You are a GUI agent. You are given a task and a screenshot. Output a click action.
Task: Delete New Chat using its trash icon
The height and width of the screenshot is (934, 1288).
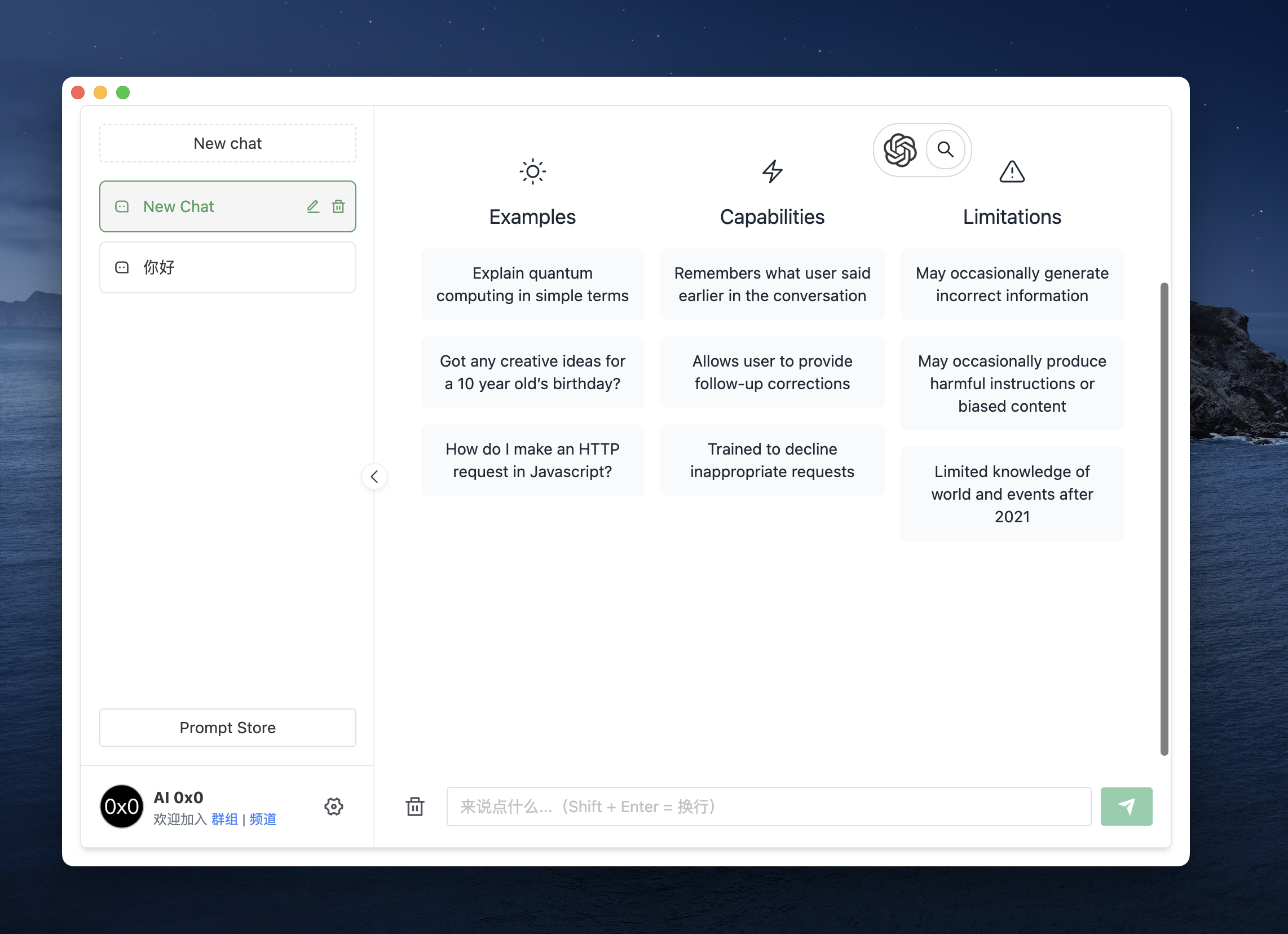(x=338, y=207)
